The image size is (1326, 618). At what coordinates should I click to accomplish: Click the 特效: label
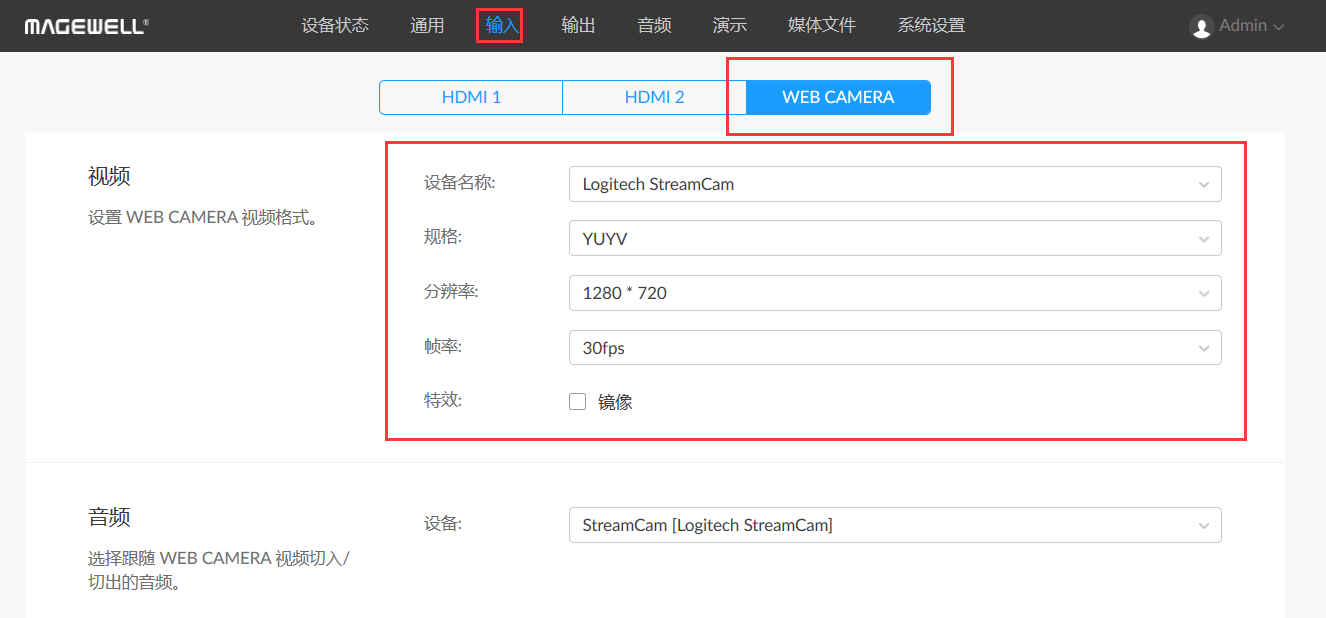(443, 400)
